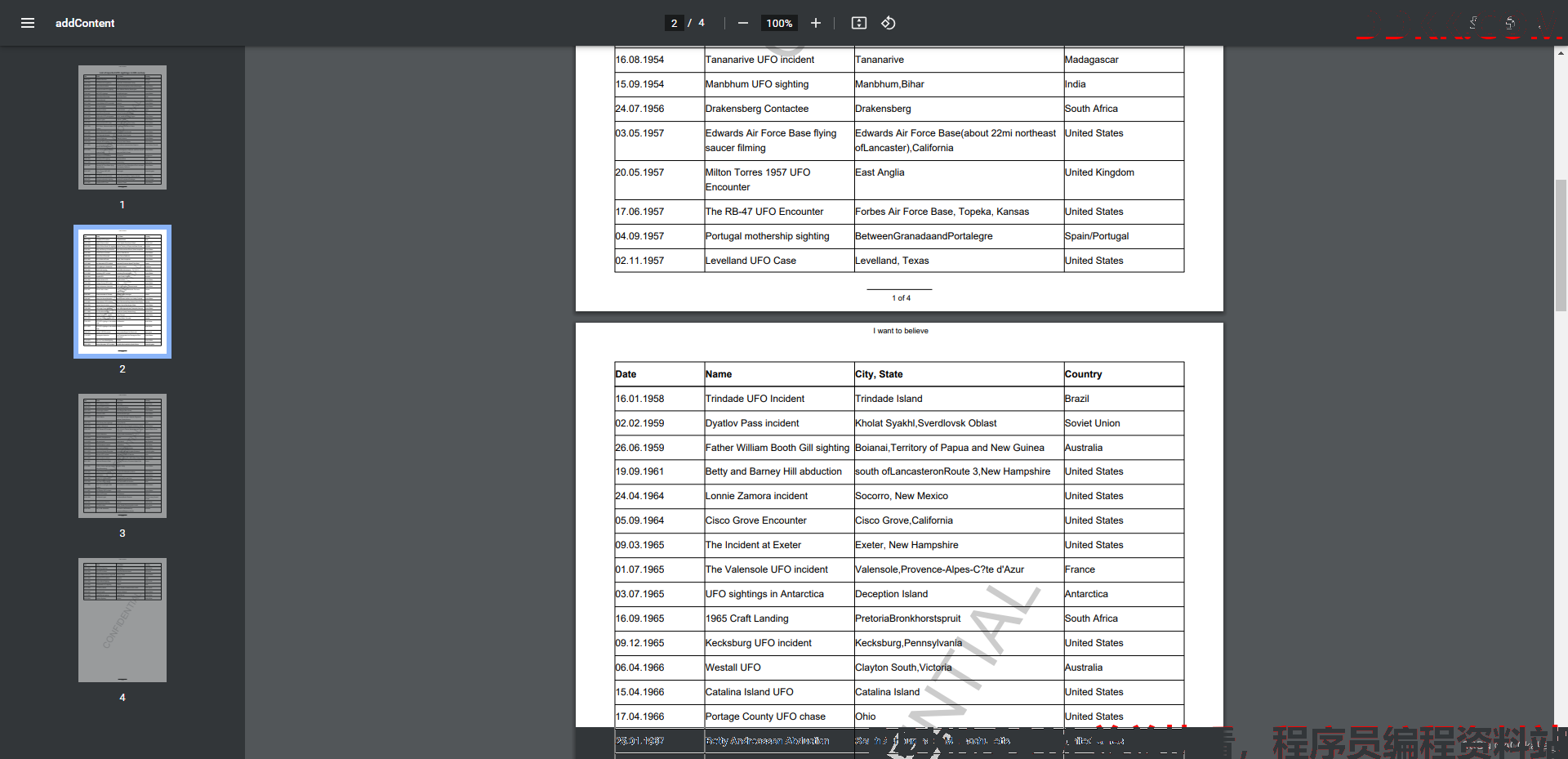Select 'Levelland UFO Case' cell

pos(779,261)
